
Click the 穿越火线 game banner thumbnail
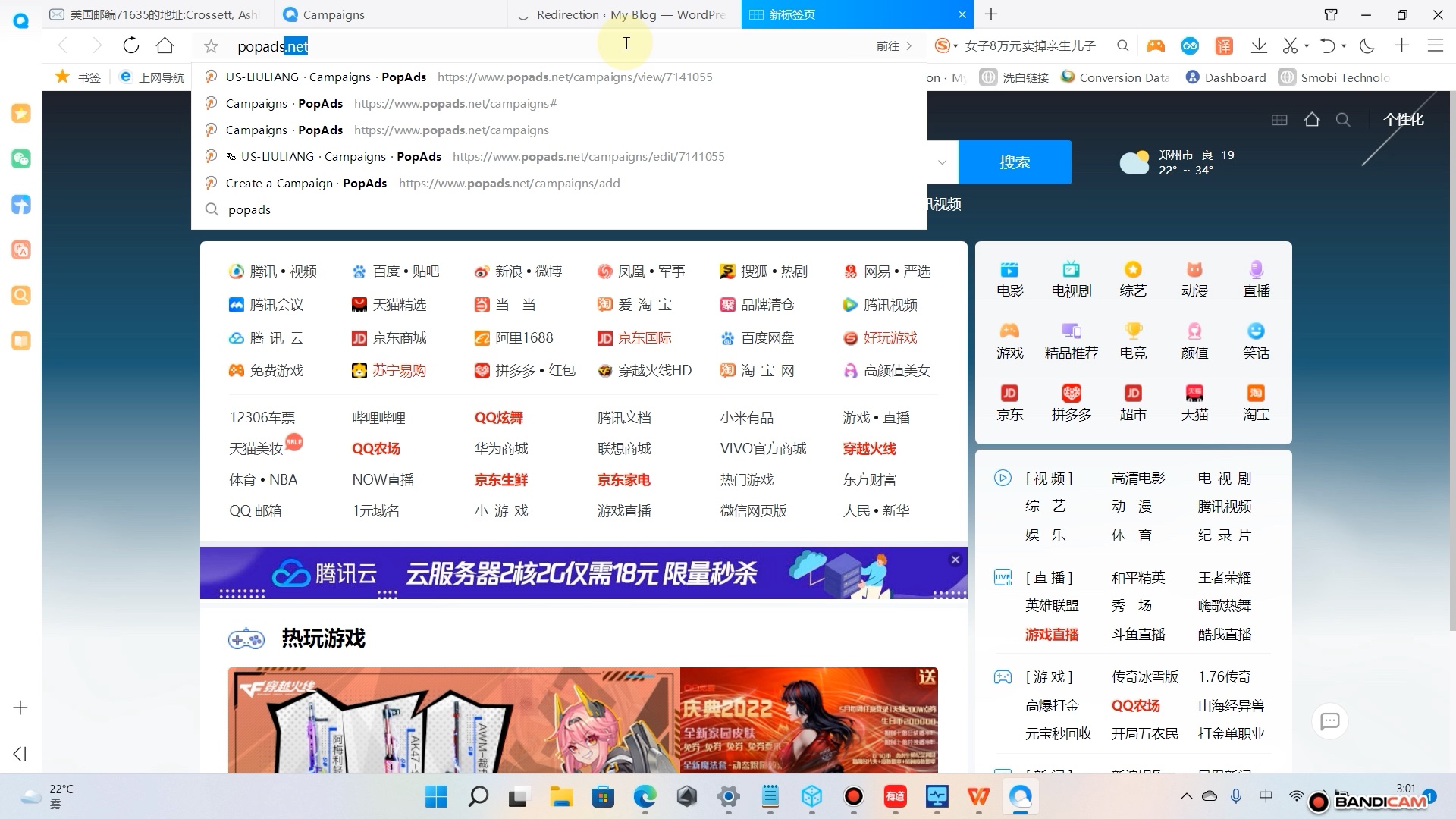pos(453,720)
